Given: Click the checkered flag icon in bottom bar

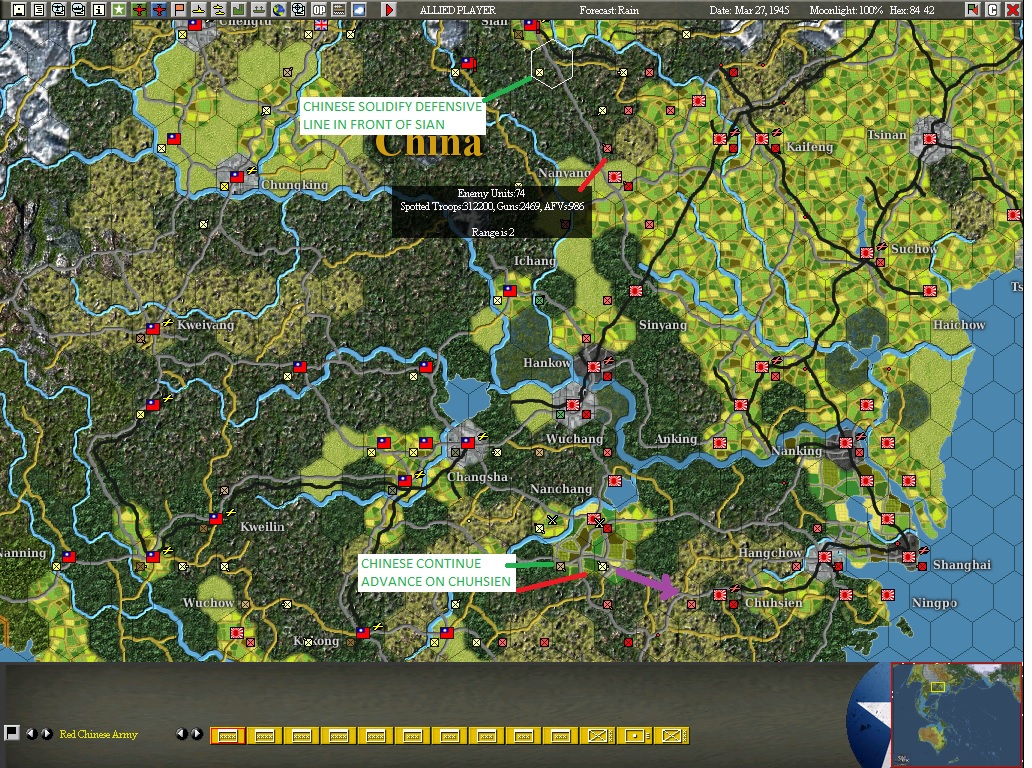Looking at the screenshot, I should 11,733.
